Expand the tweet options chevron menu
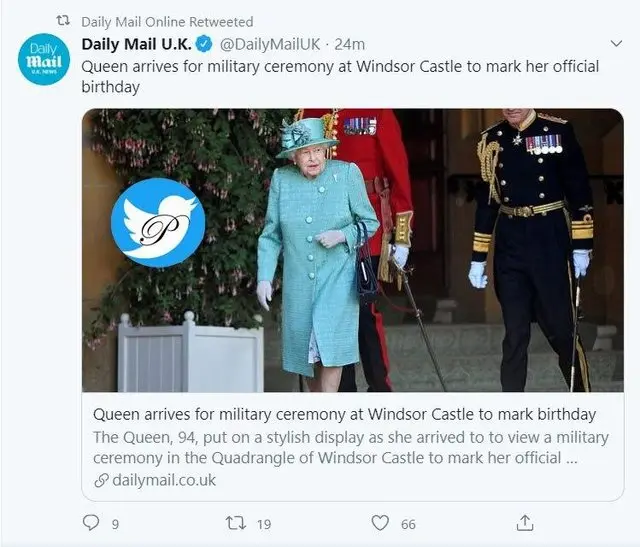The height and width of the screenshot is (547, 640). coord(615,45)
